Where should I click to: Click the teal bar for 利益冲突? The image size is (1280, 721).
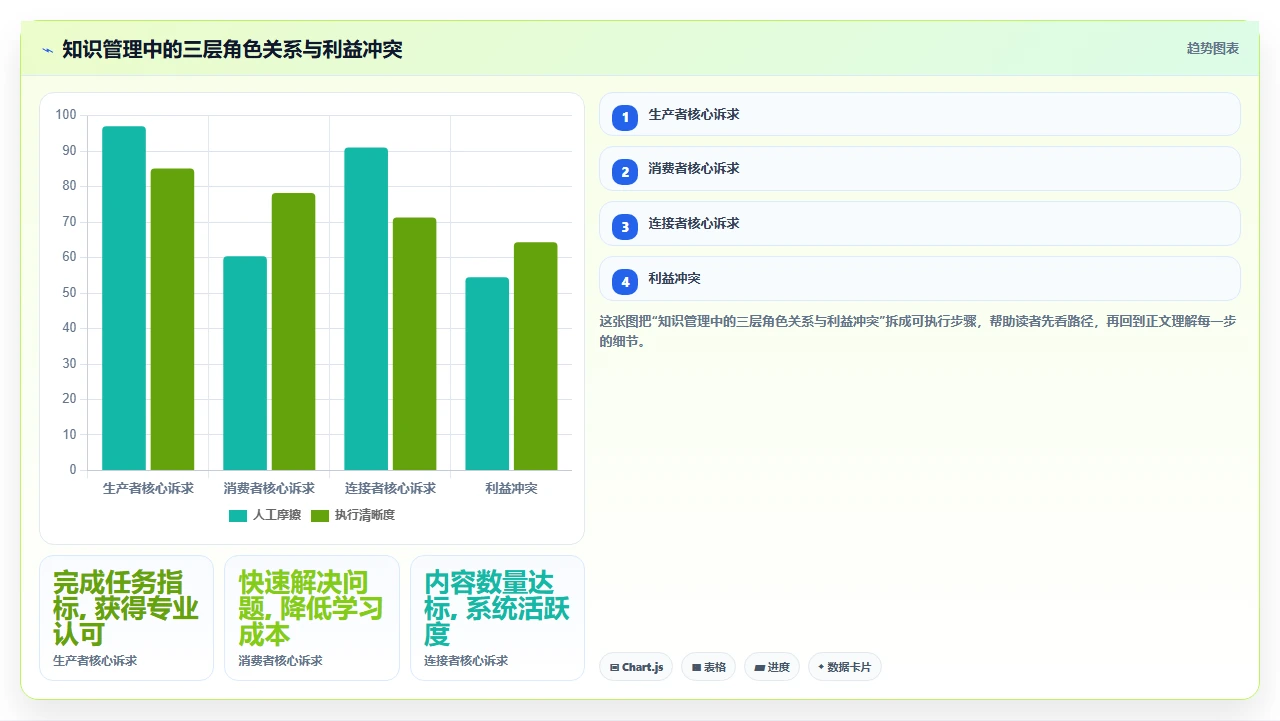click(x=487, y=374)
